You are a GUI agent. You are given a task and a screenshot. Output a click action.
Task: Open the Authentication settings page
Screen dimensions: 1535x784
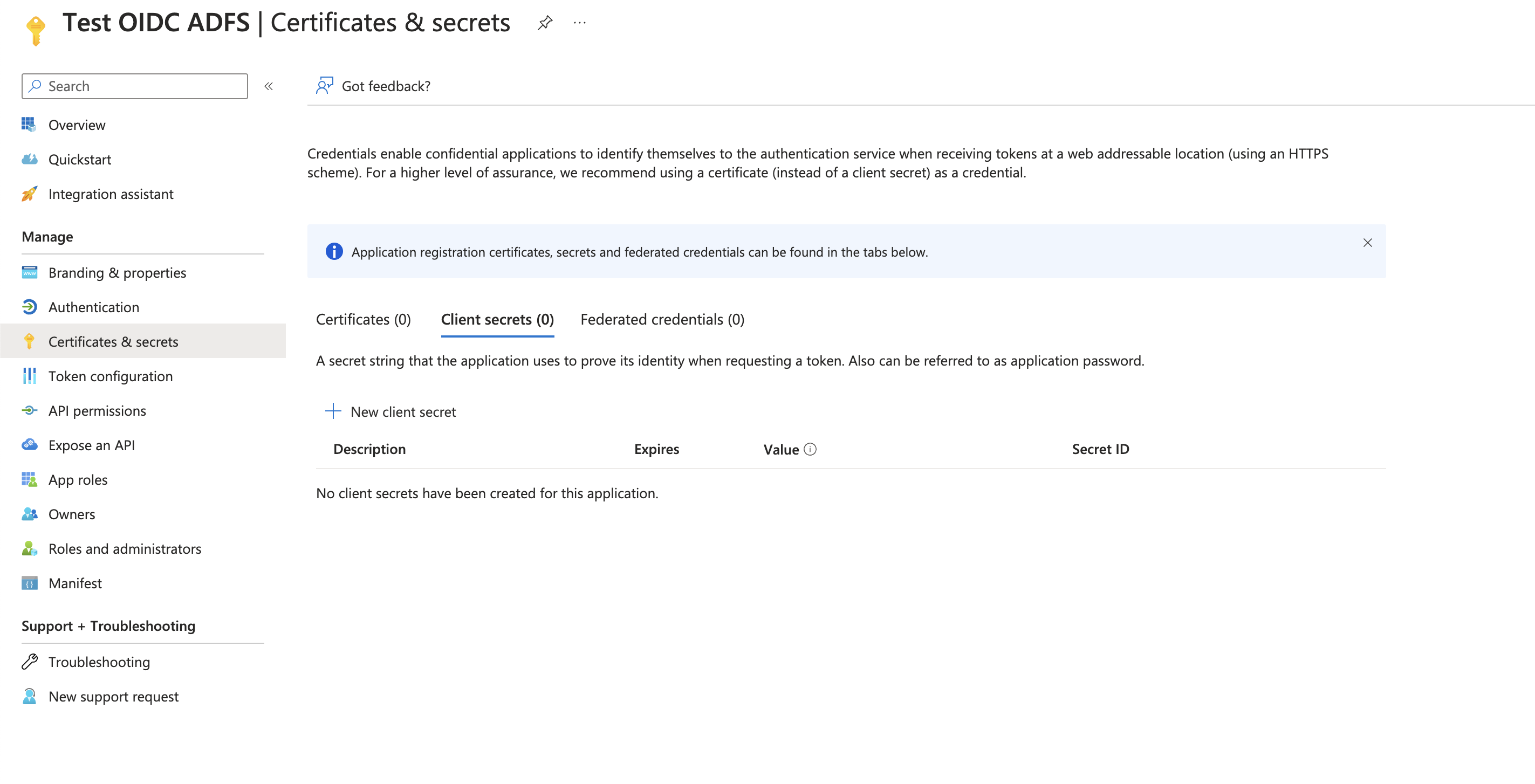click(x=93, y=307)
